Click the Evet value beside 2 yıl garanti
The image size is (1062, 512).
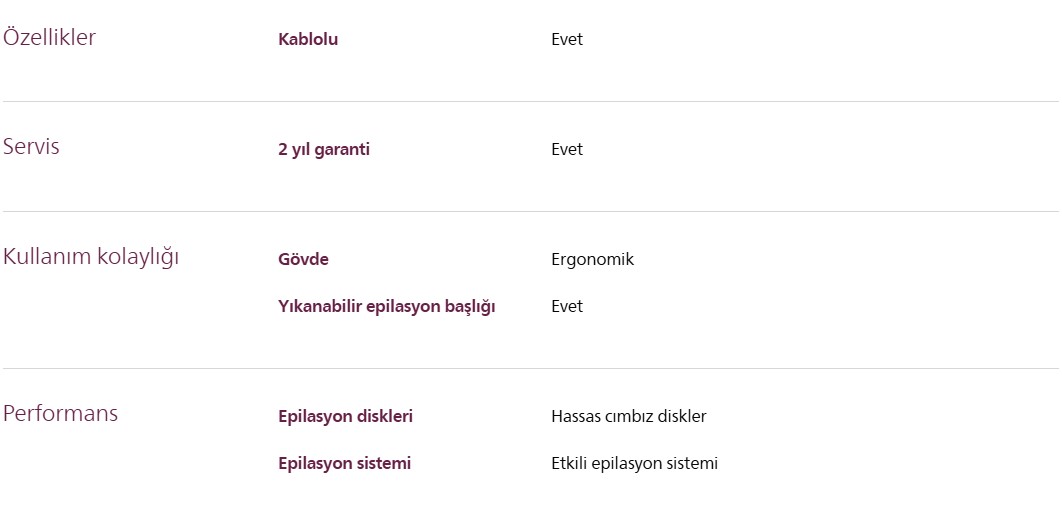pyautogui.click(x=567, y=150)
